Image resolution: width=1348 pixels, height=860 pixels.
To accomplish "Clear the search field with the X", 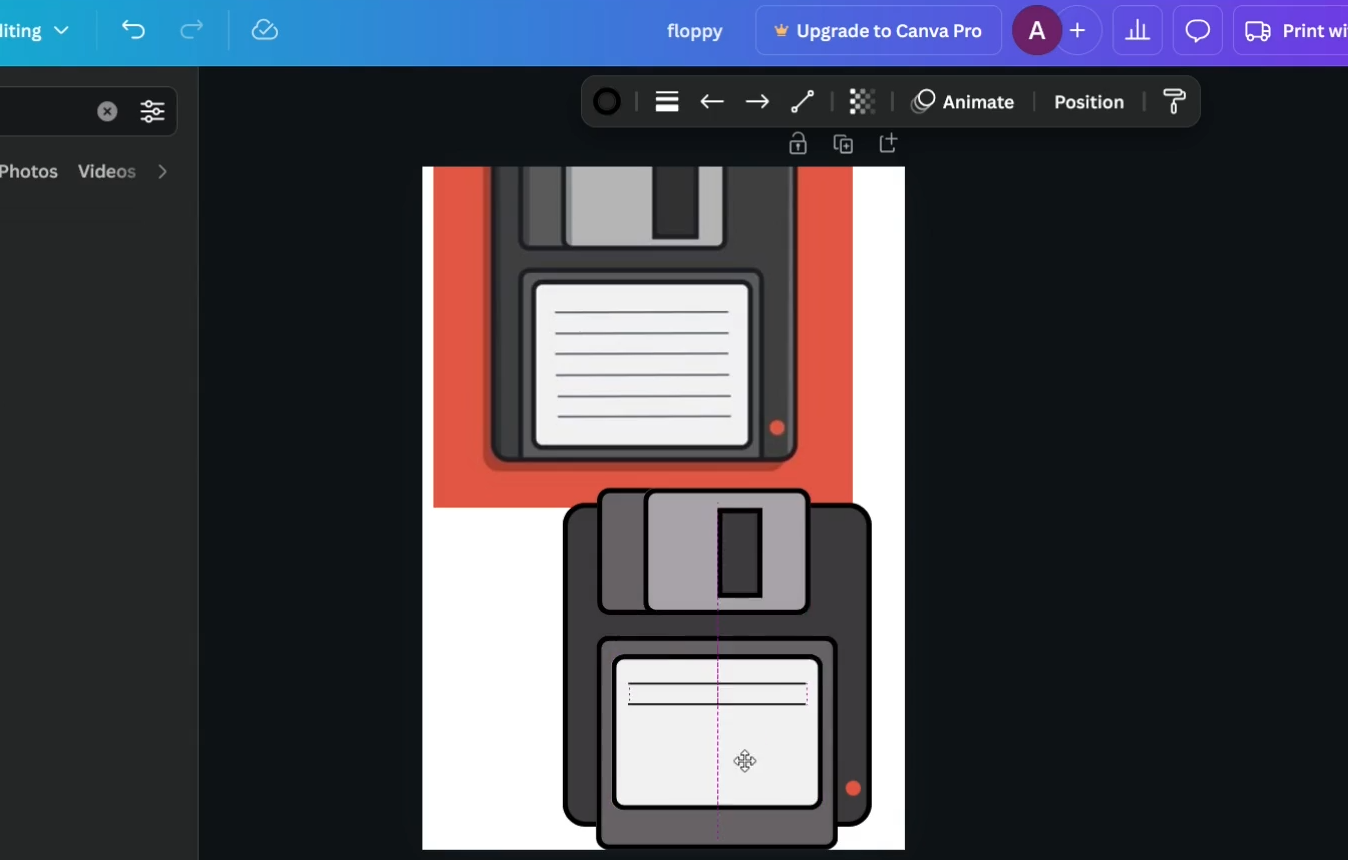I will tap(108, 111).
